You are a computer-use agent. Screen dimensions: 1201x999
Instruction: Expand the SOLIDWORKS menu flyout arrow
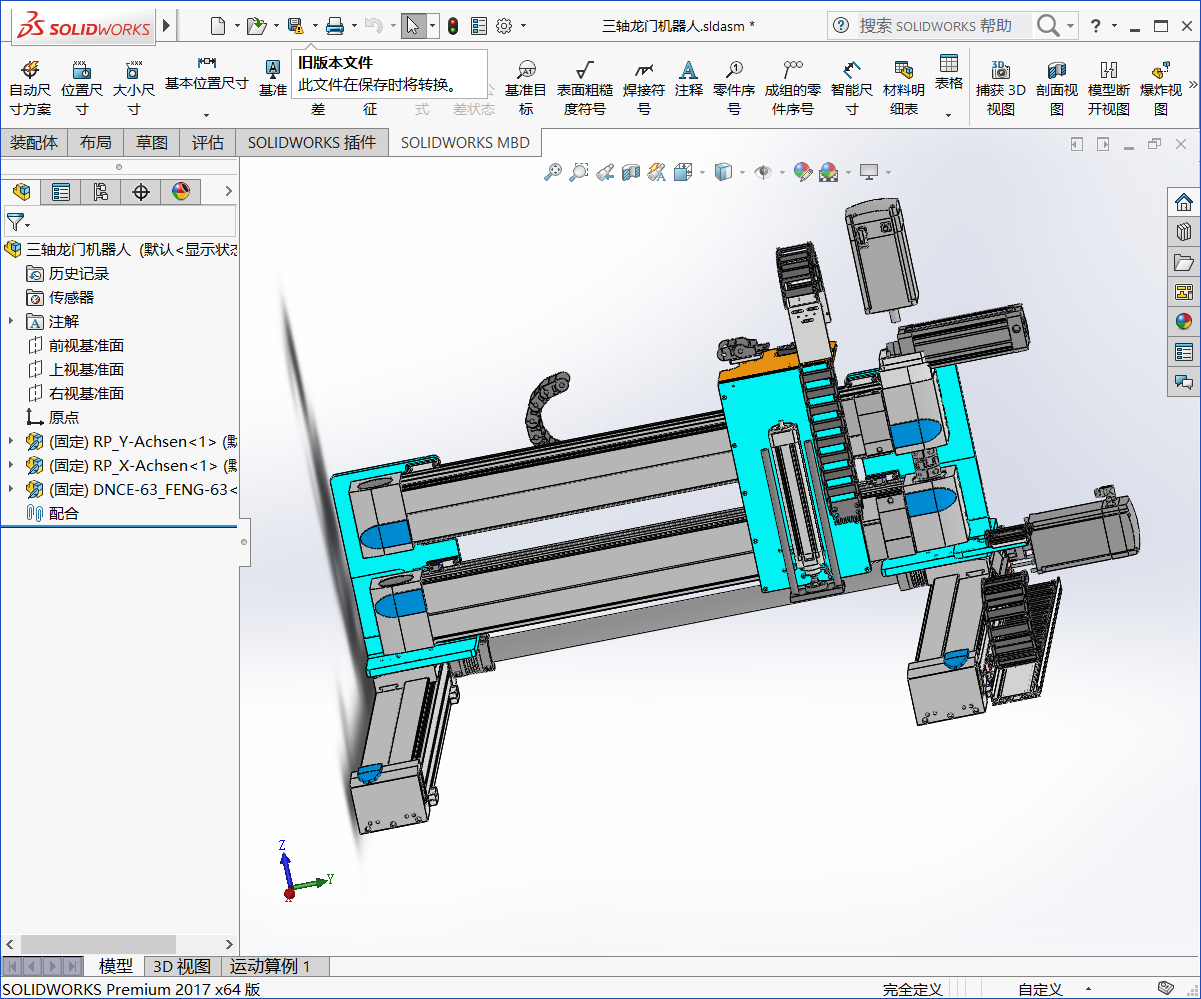click(x=166, y=25)
